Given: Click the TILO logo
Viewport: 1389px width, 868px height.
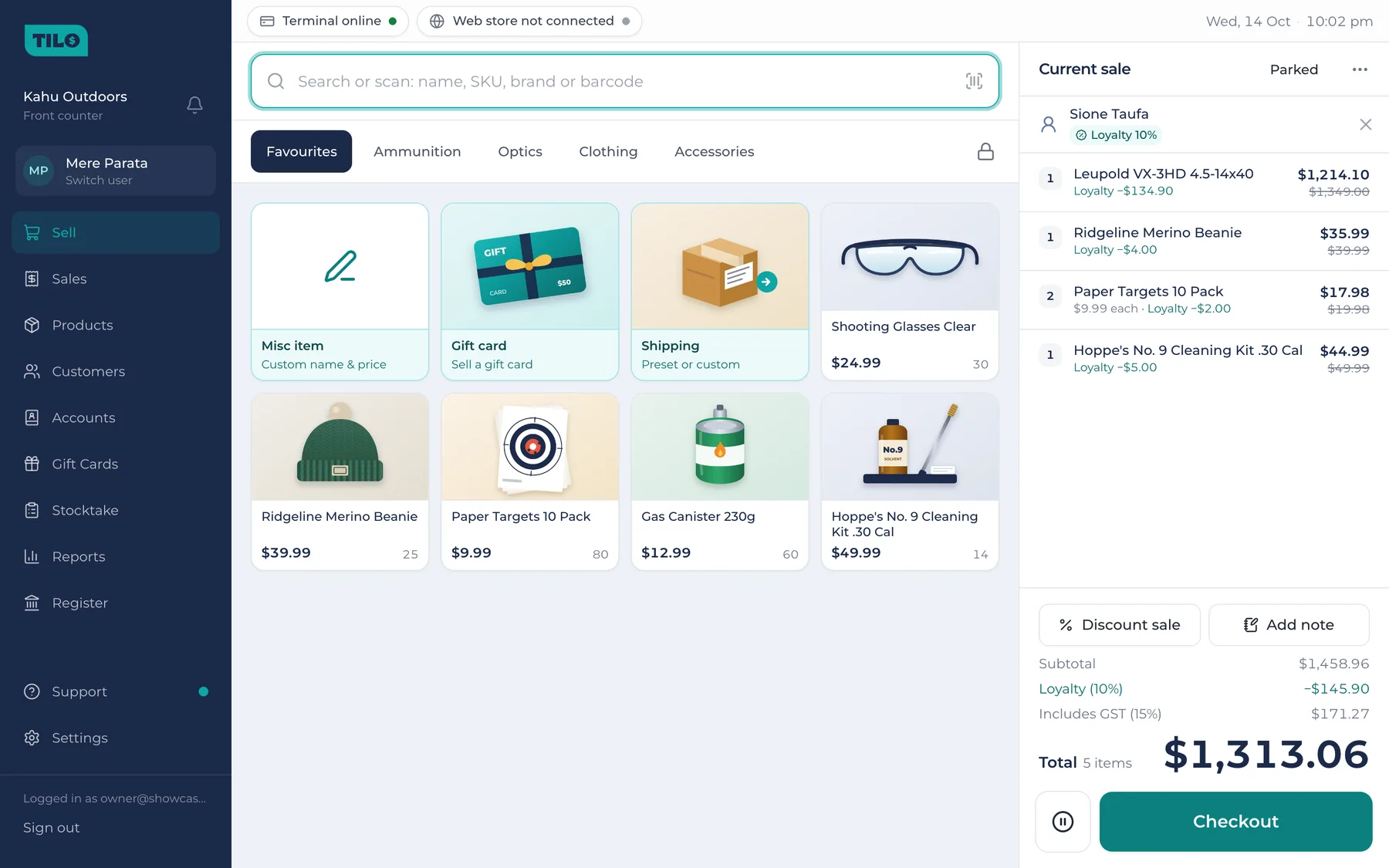Looking at the screenshot, I should 56,40.
